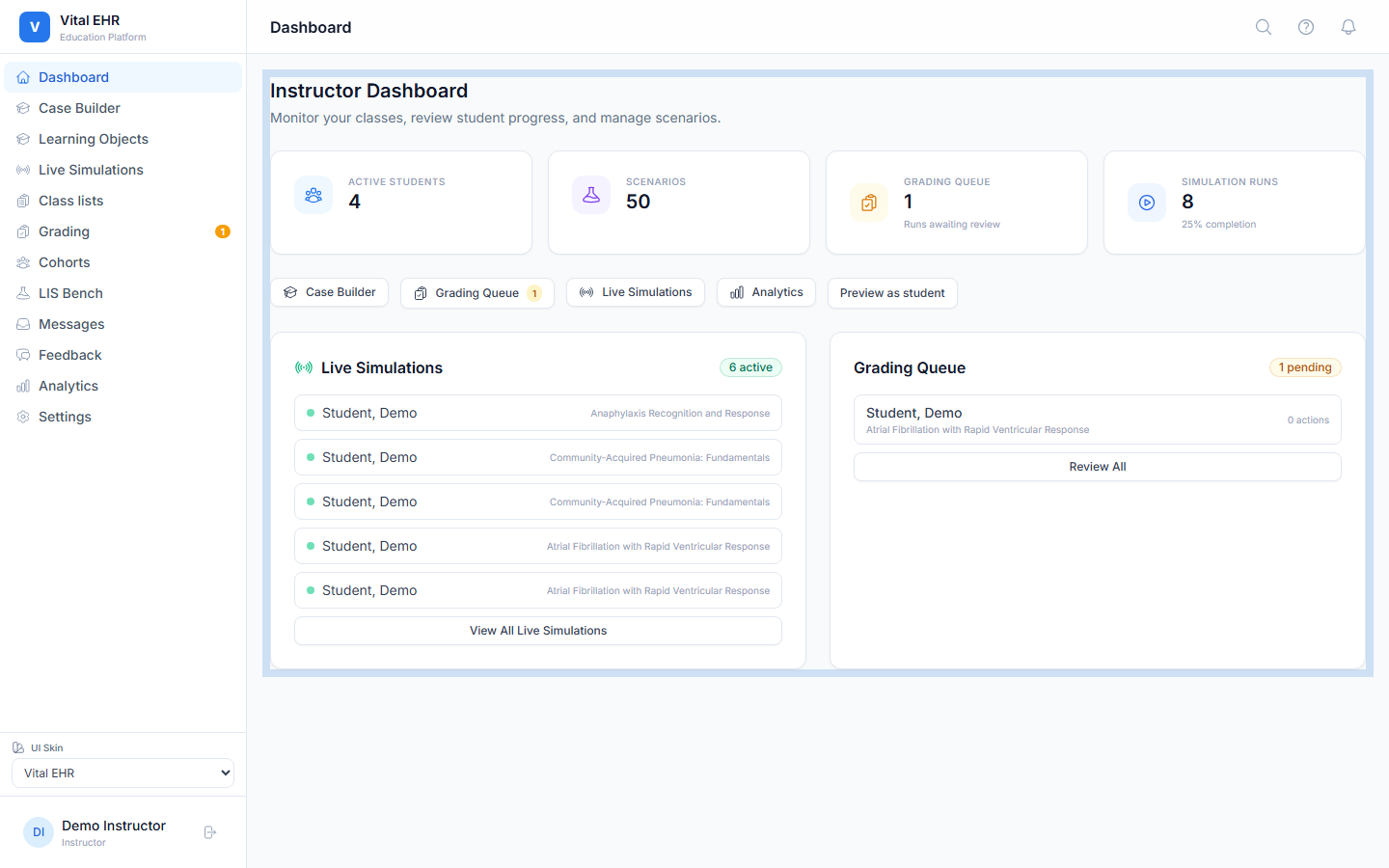1389x868 pixels.
Task: Click the Vital EHR logo icon
Action: coord(35,27)
